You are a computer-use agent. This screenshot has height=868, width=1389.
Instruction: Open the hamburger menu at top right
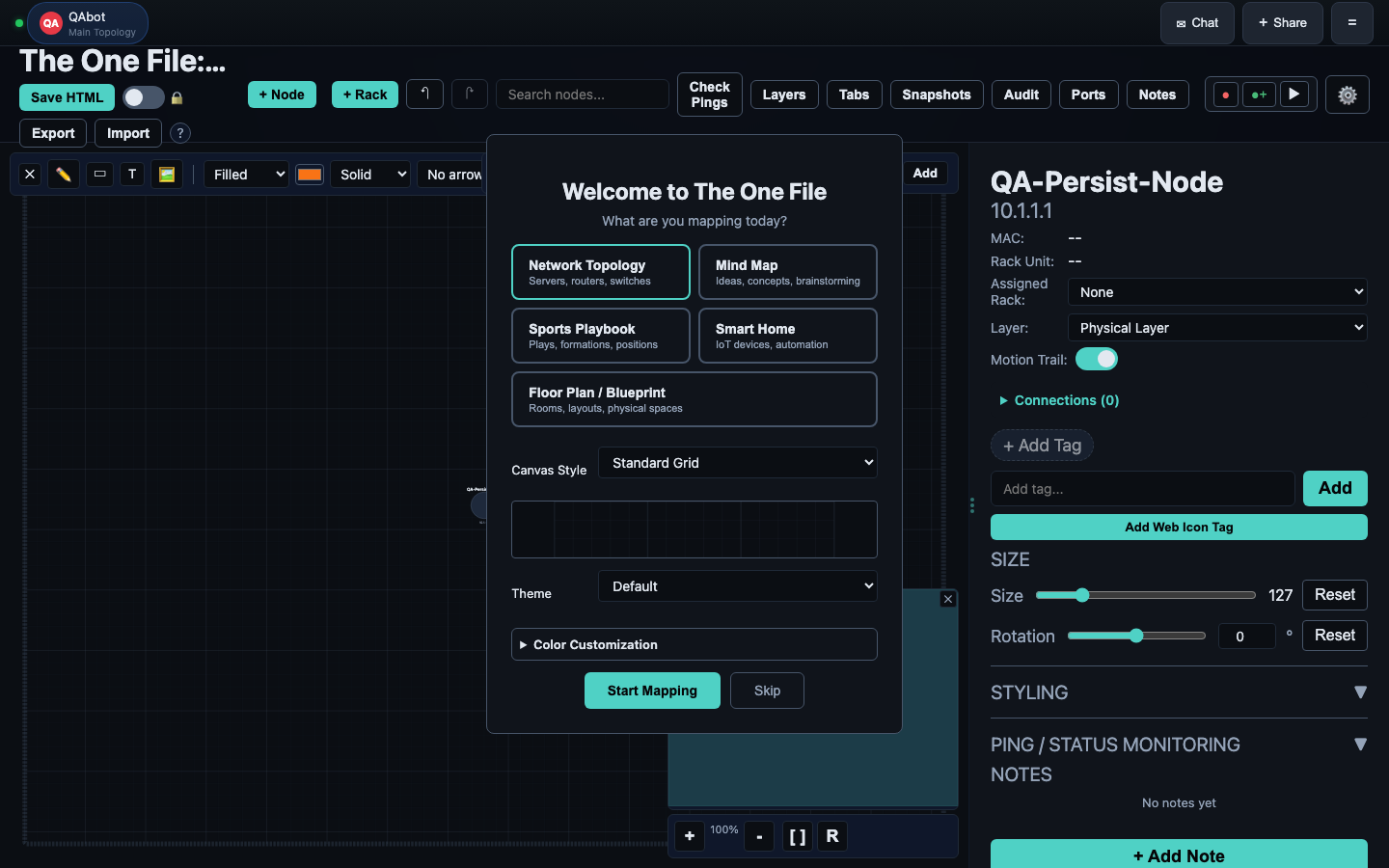click(x=1352, y=23)
